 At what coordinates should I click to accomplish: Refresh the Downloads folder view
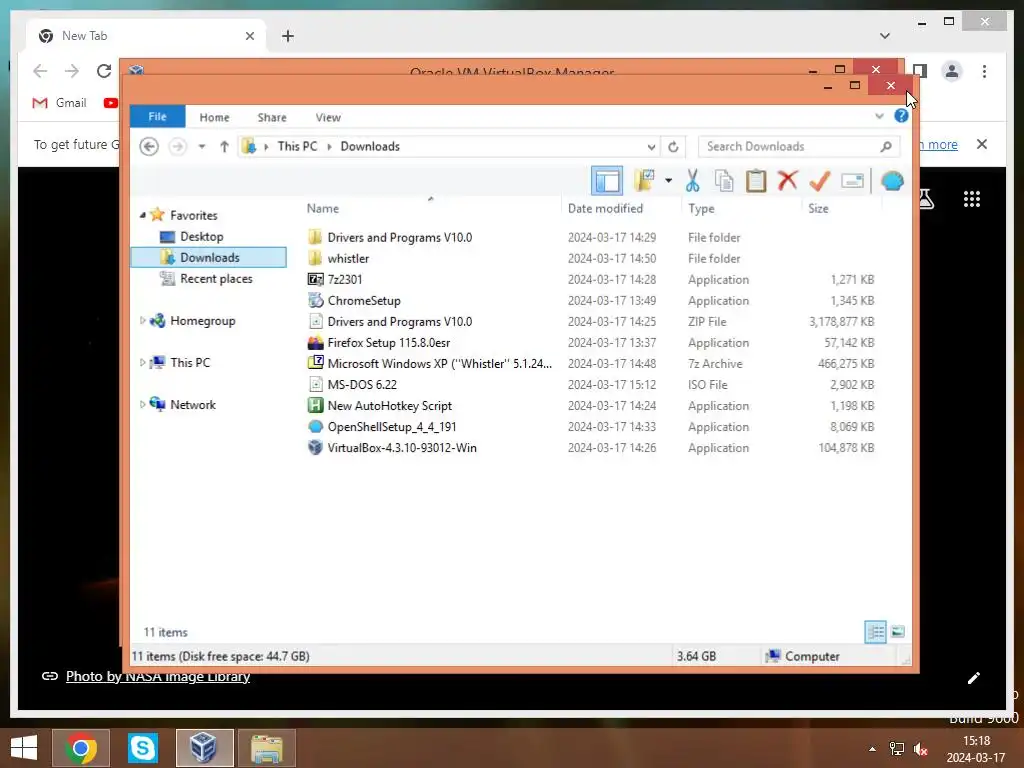click(673, 146)
